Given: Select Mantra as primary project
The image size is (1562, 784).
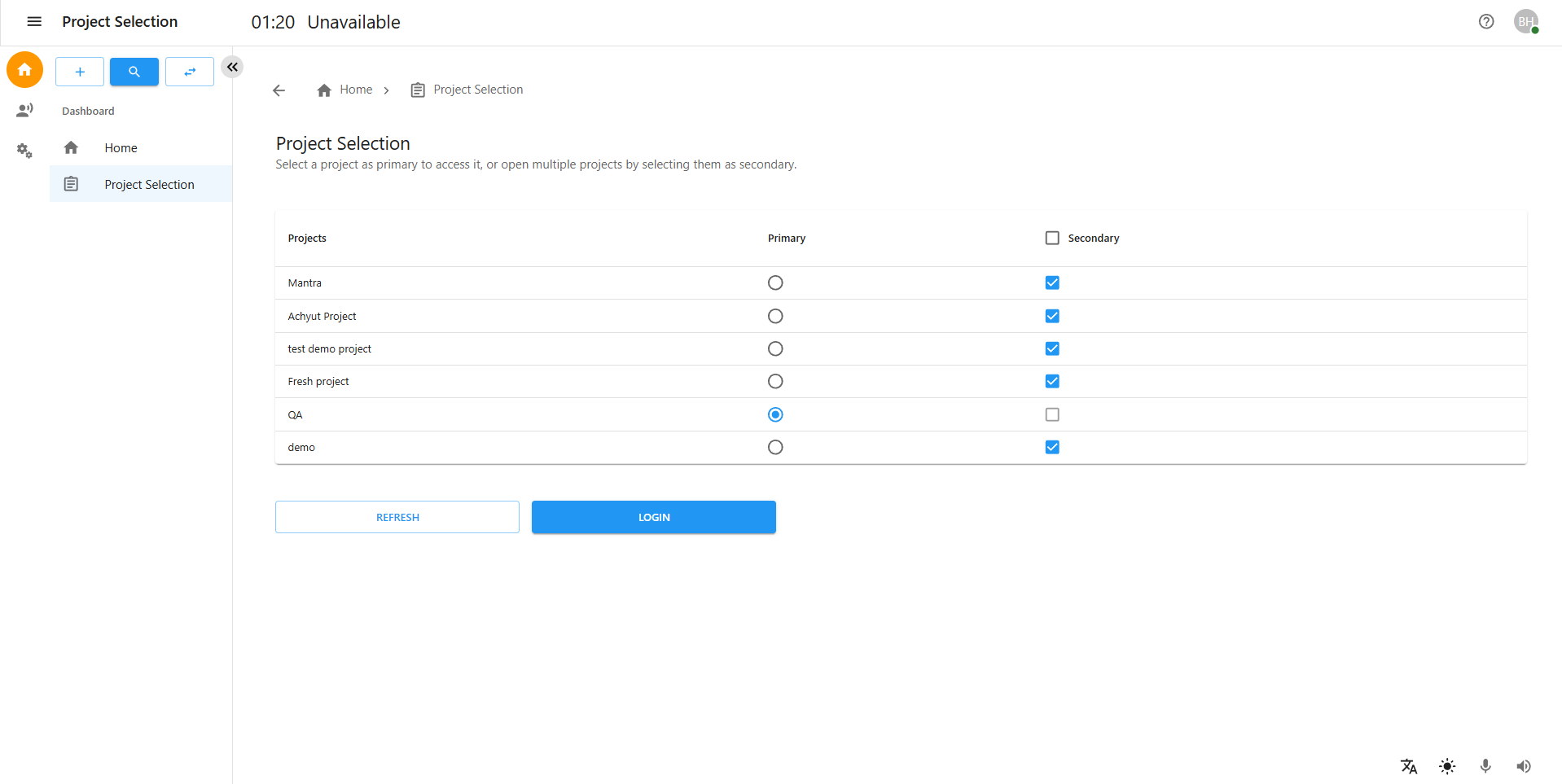Looking at the screenshot, I should pos(775,283).
